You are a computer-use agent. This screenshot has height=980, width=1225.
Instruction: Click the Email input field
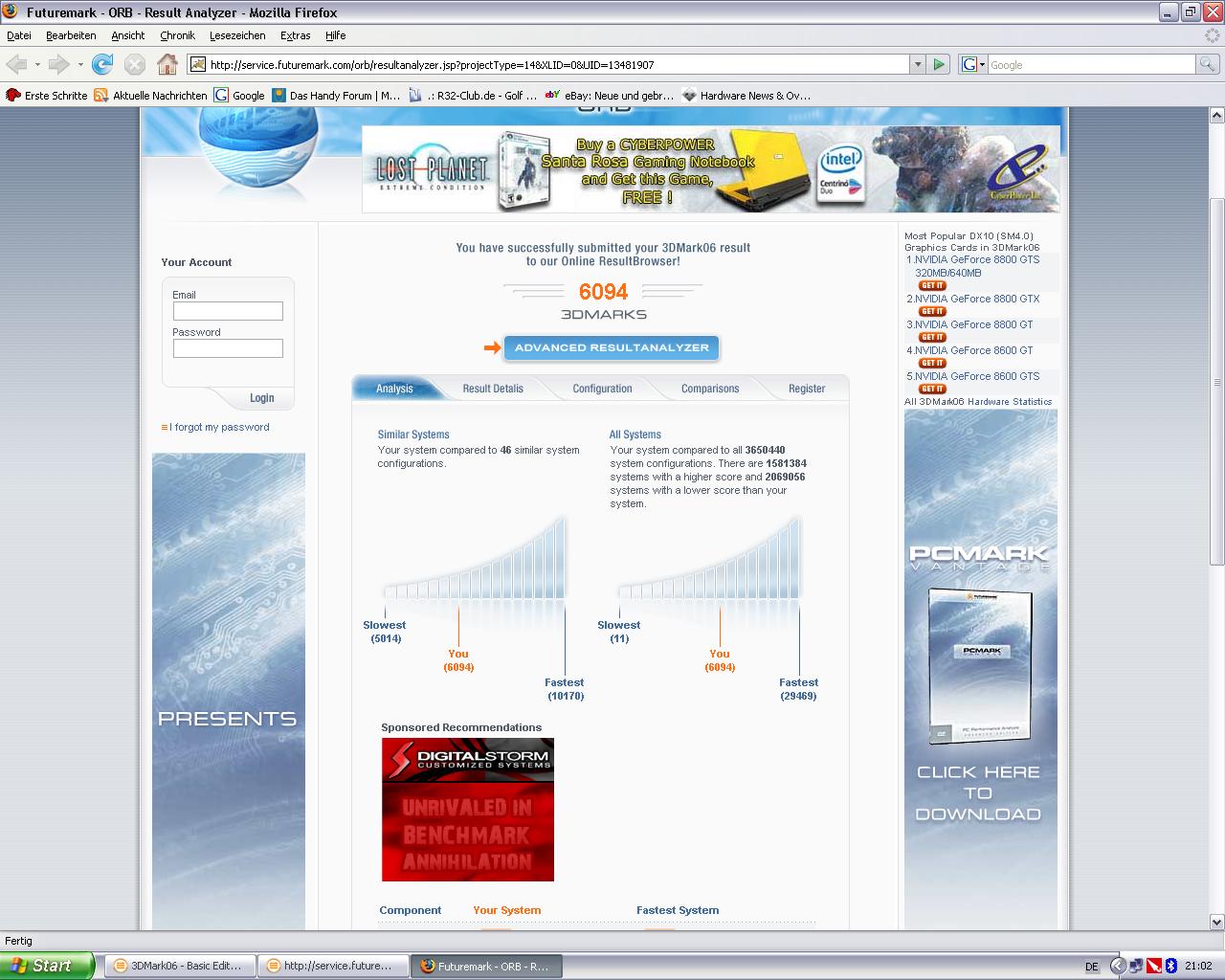point(228,311)
